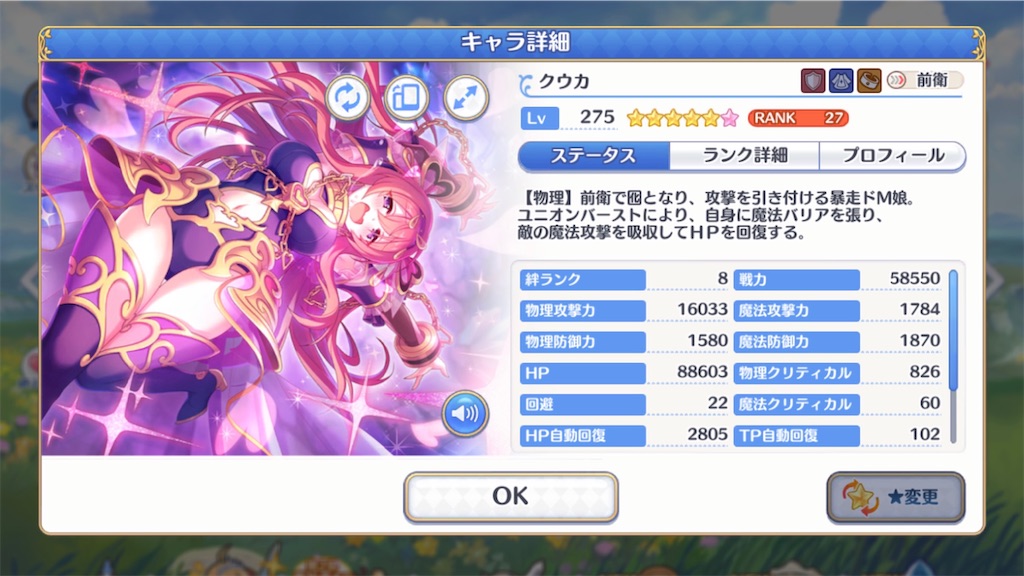Switch to the ランク詳細 tab
Screen dimensions: 1024x576
point(744,155)
